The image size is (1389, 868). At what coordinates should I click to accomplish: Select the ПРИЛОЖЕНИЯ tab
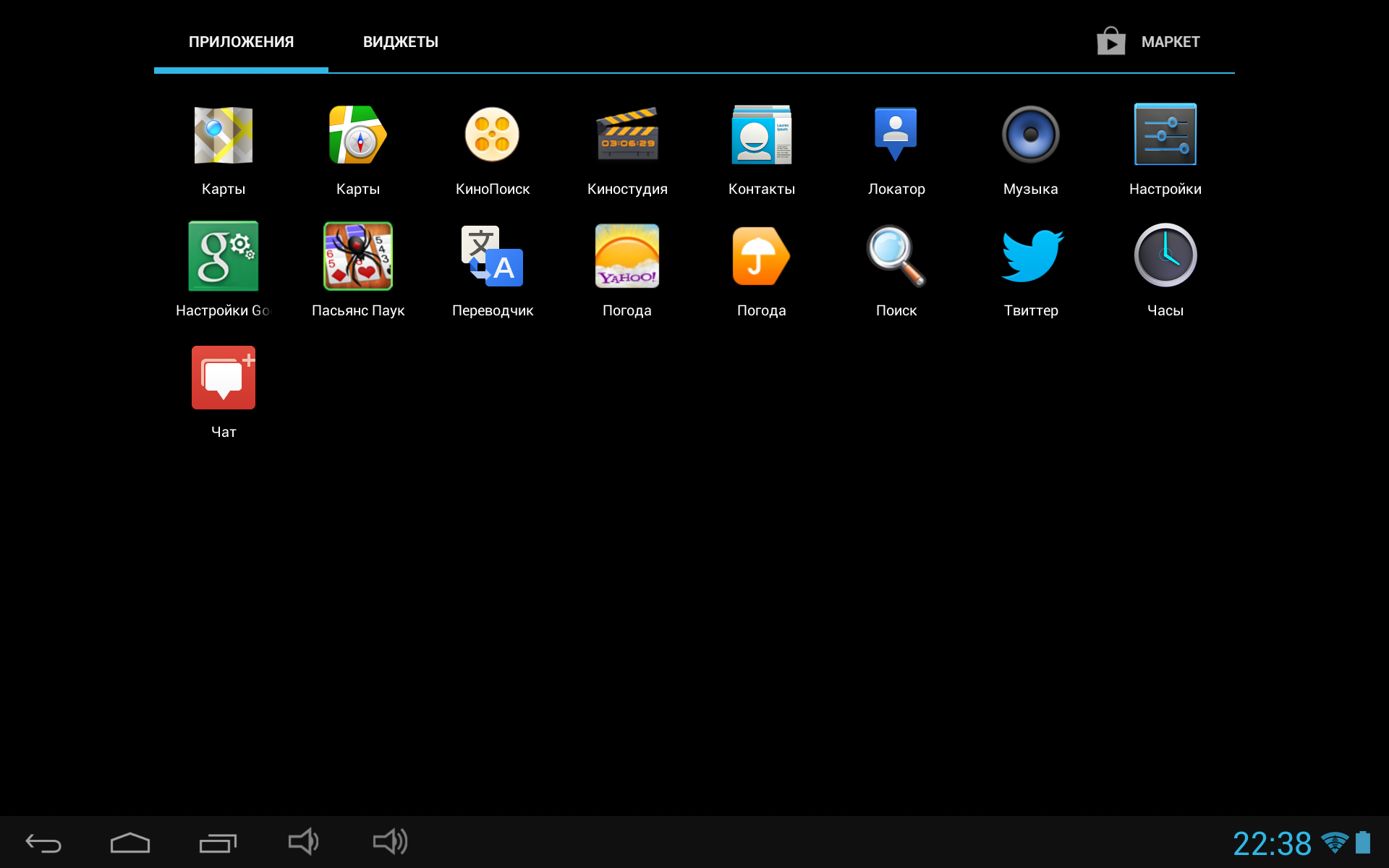(x=241, y=42)
